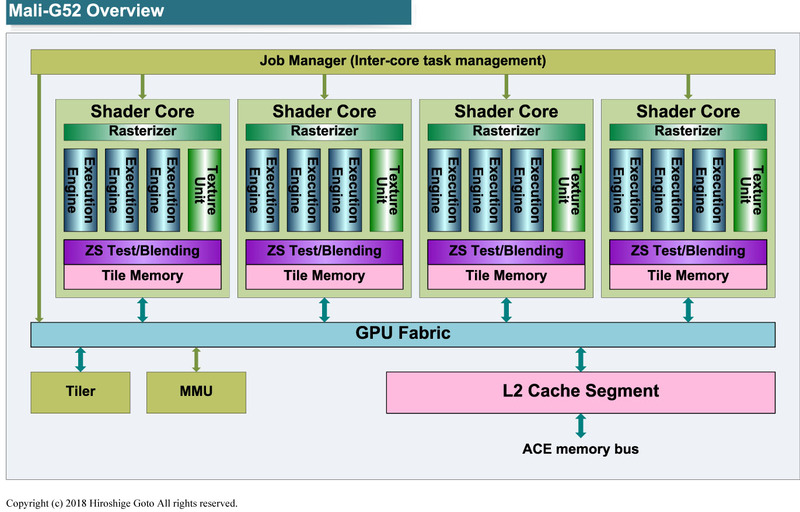Click Tile Memory in the third Shader Core
The height and width of the screenshot is (512, 800).
(506, 275)
